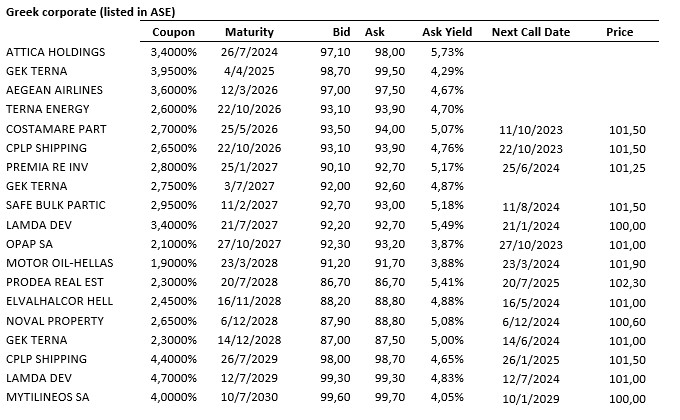Click the COSTAMARE PART cell
This screenshot has width=680, height=420.
[55, 128]
